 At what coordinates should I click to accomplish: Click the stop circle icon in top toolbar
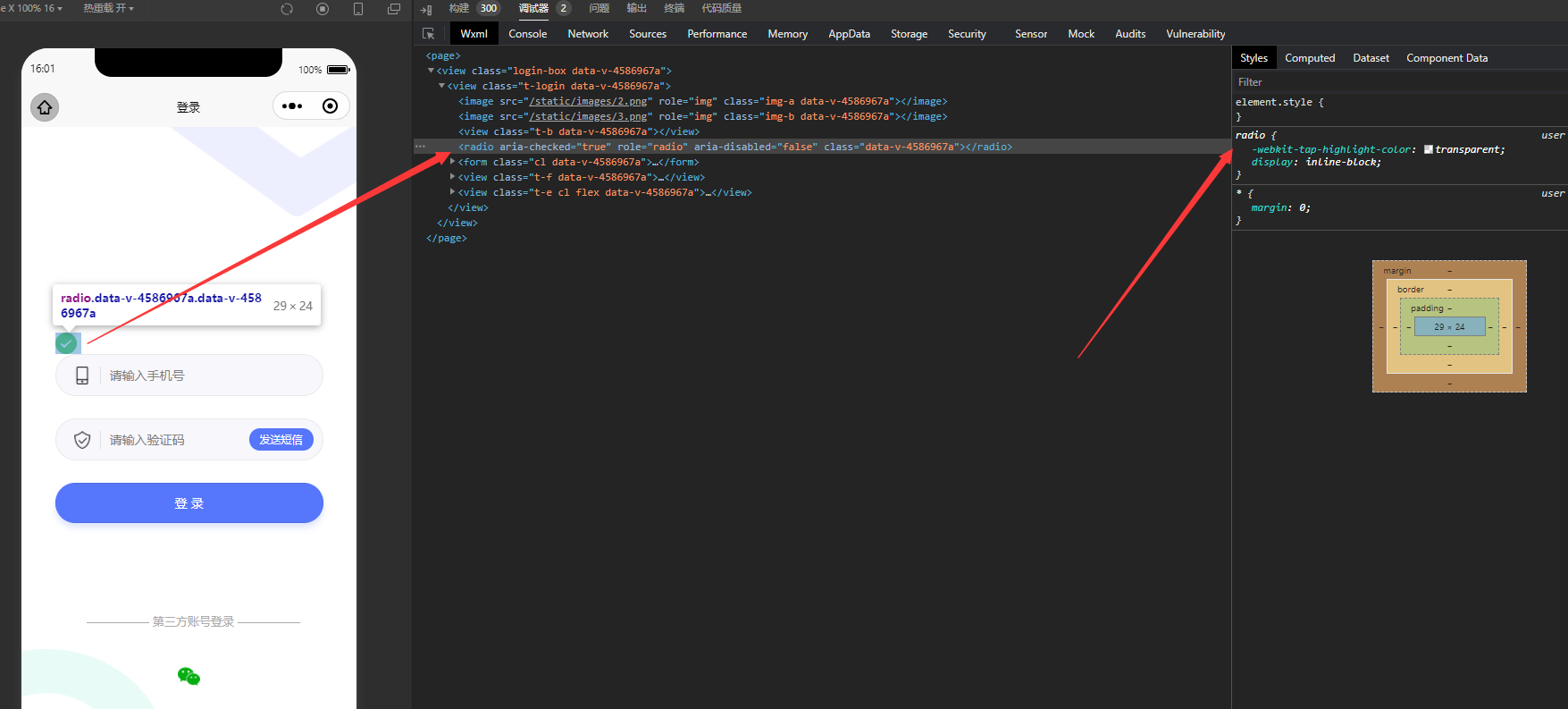click(x=323, y=9)
